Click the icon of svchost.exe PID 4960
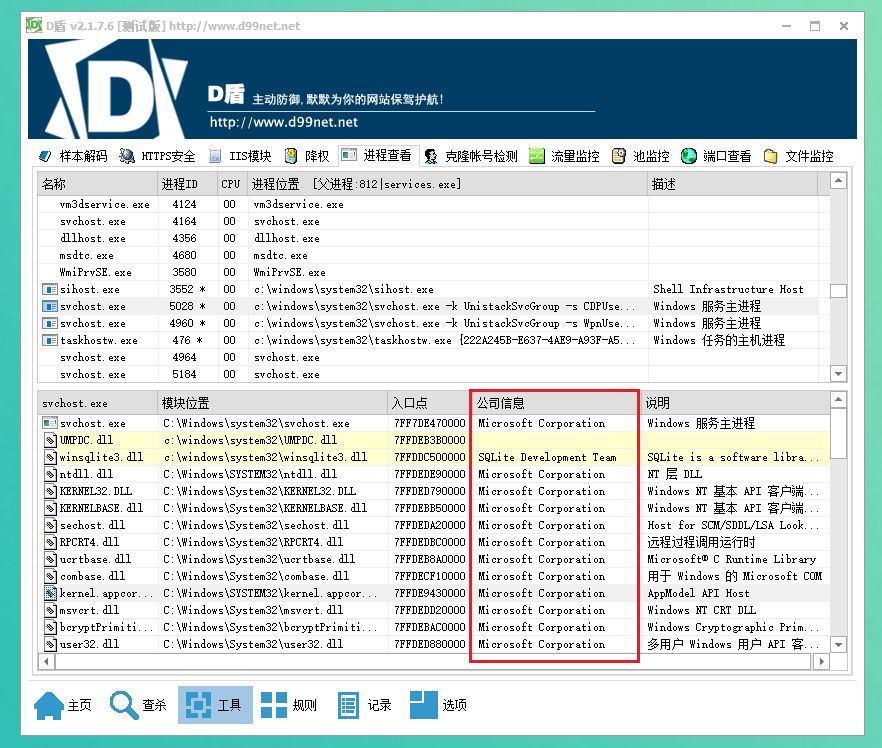 (50, 323)
